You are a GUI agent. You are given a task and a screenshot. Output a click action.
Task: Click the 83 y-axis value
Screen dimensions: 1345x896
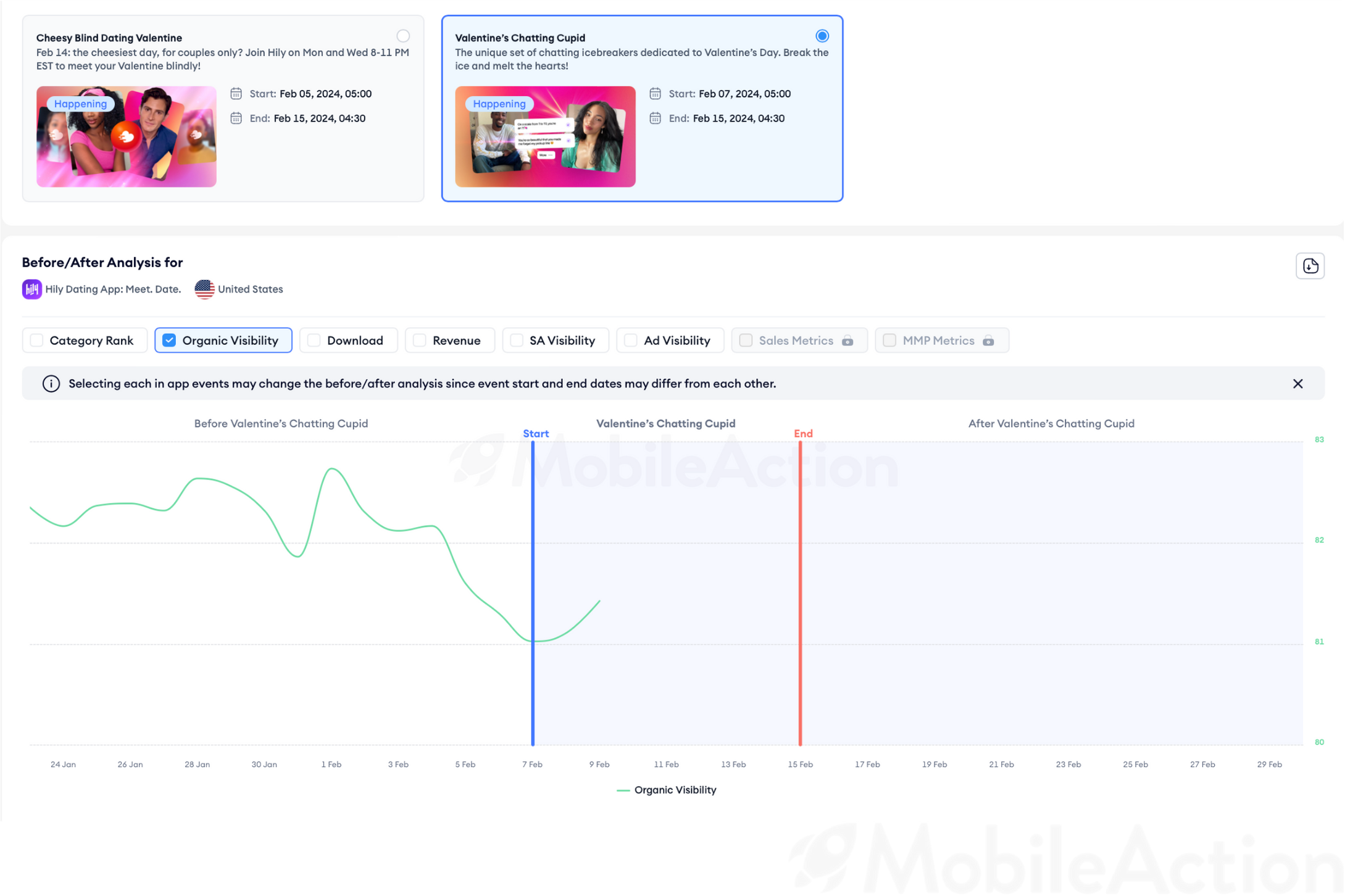[1319, 439]
